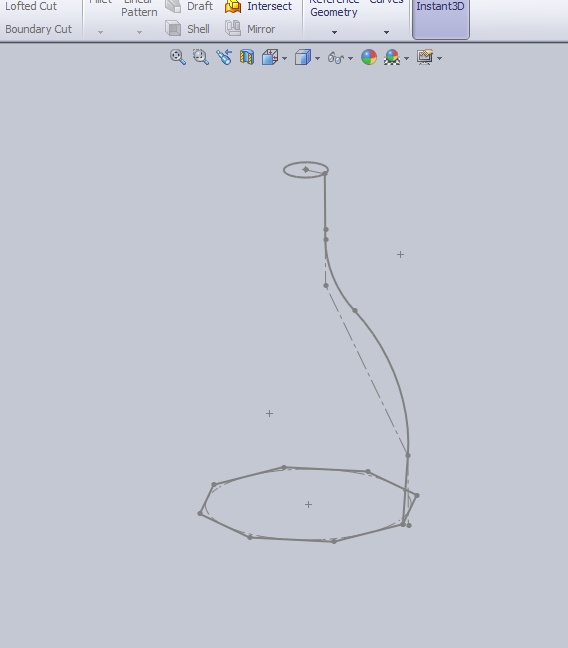Click the Intersect feature icon

point(233,6)
